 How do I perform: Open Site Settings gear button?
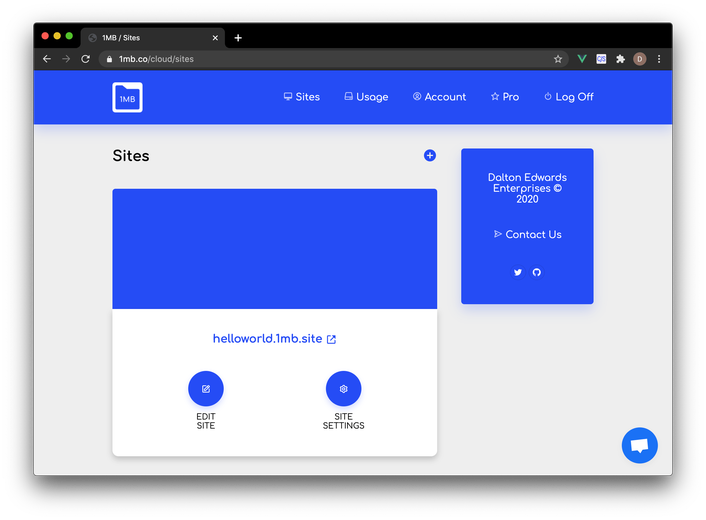coord(344,389)
